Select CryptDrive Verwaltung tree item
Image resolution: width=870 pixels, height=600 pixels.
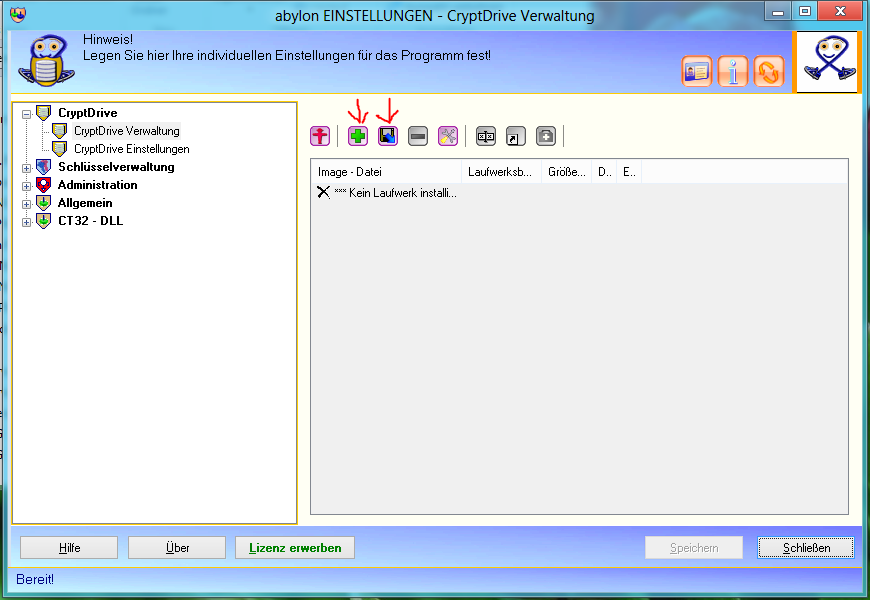tap(127, 131)
